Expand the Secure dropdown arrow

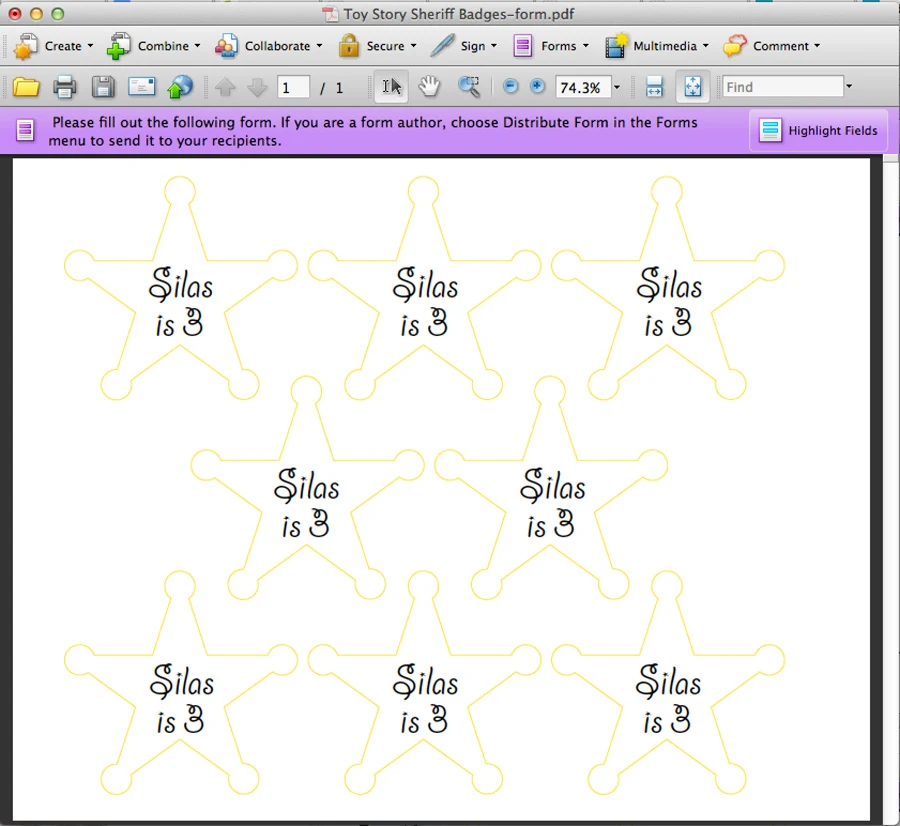[x=413, y=46]
